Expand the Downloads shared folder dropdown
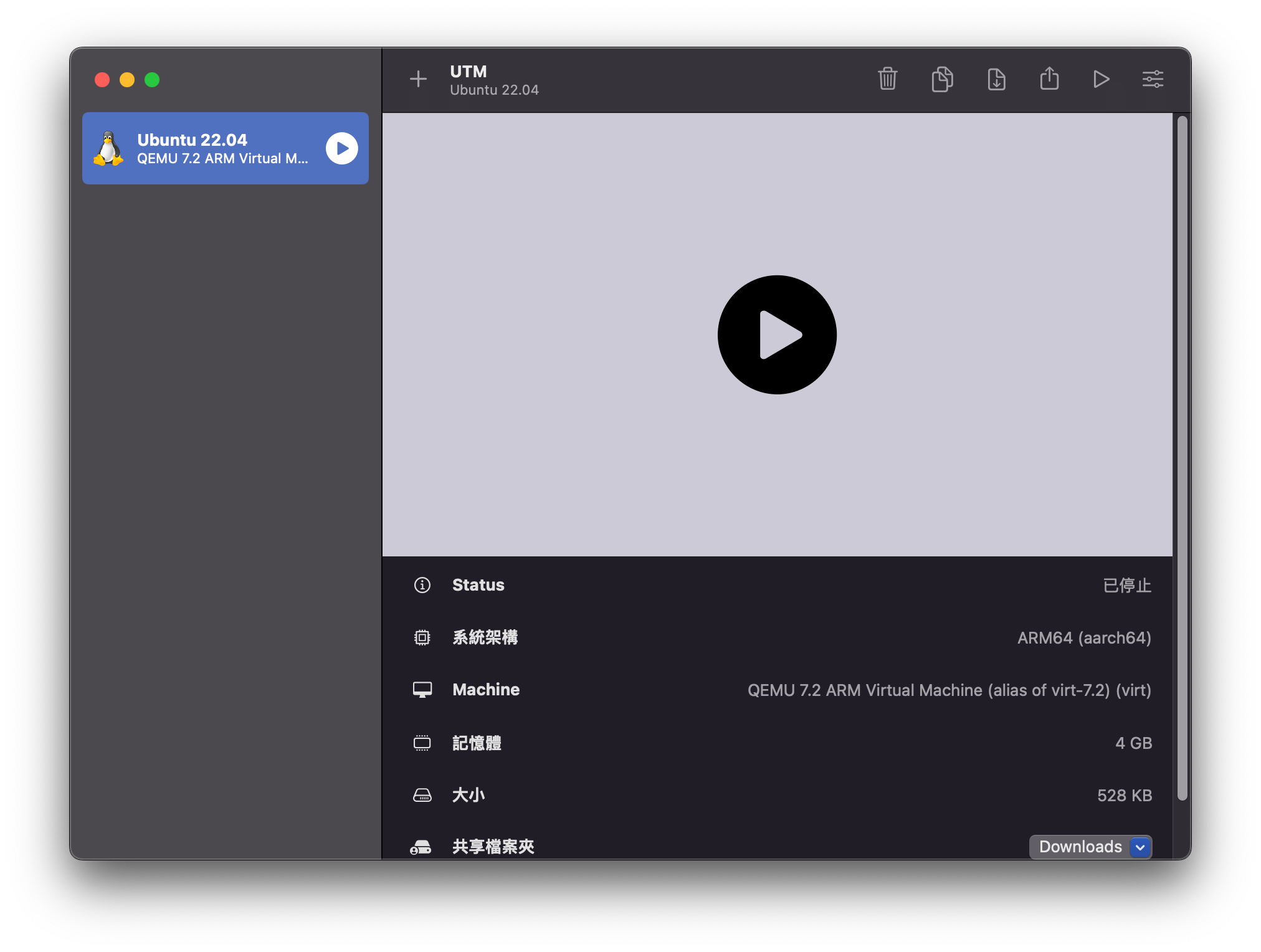This screenshot has width=1261, height=952. coord(1141,847)
